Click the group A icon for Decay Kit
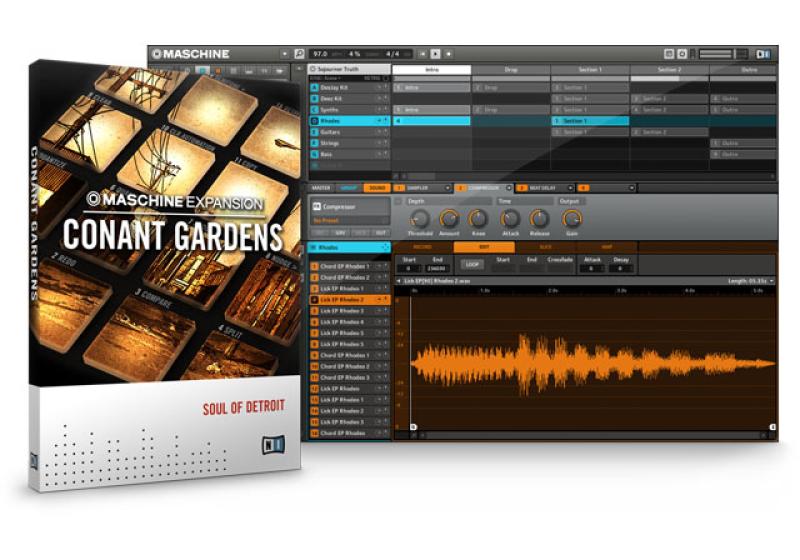 [314, 88]
